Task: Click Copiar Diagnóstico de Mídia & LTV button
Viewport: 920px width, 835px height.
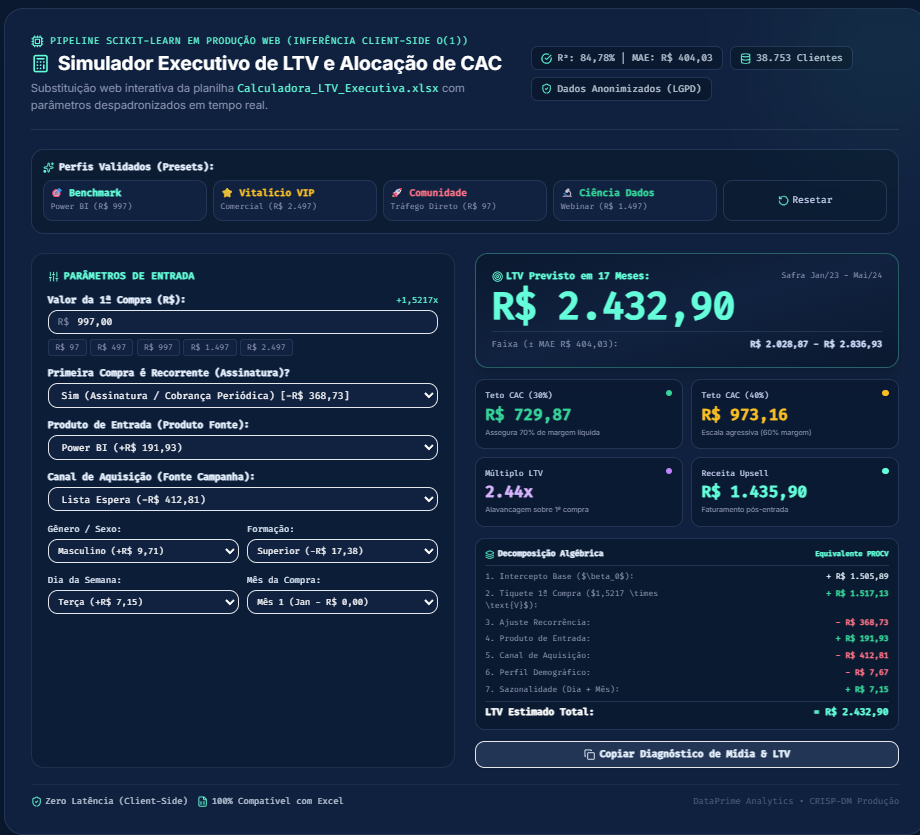Action: 686,755
